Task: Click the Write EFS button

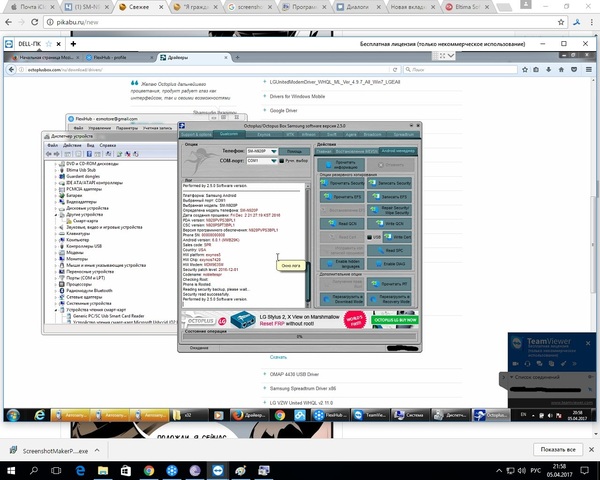Action: pos(390,197)
